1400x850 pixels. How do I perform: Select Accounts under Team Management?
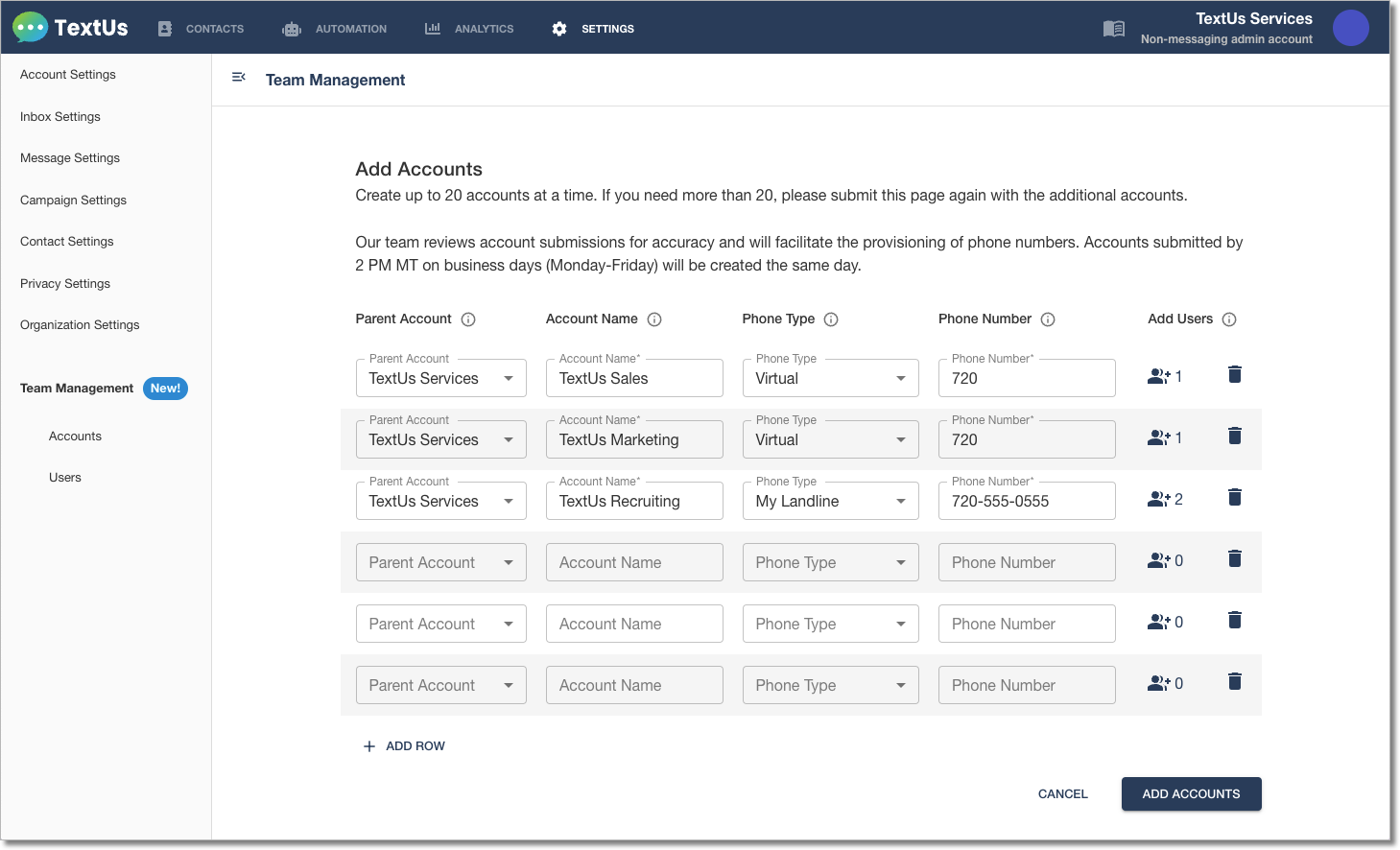click(75, 437)
